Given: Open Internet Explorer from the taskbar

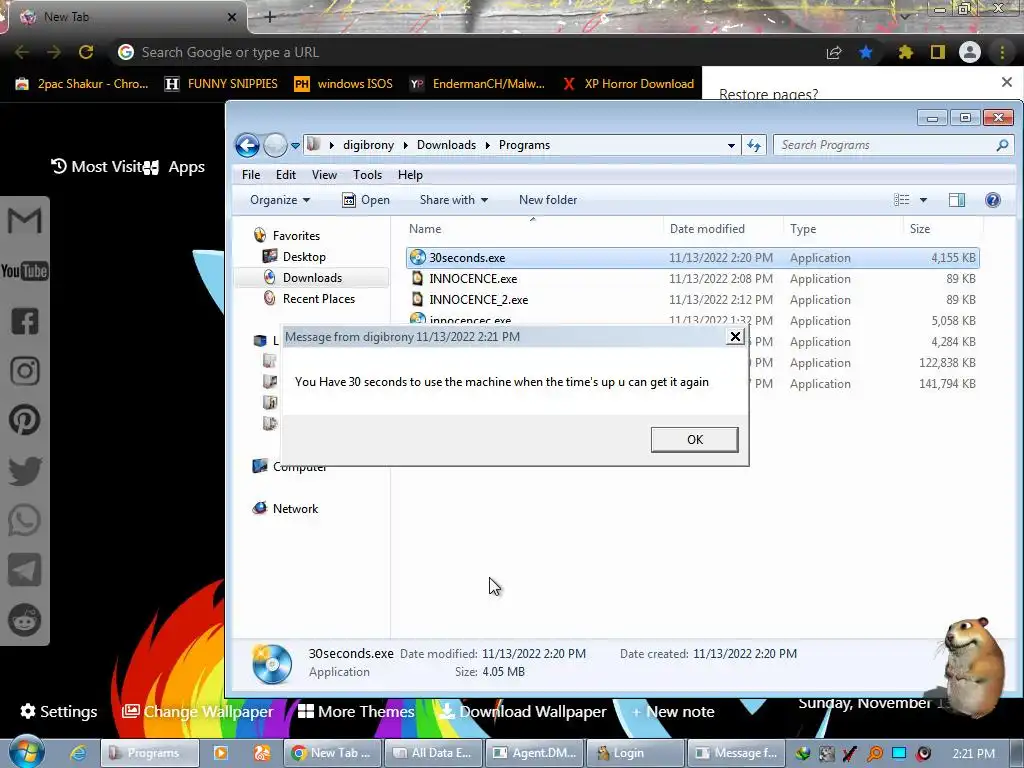Looking at the screenshot, I should [x=78, y=753].
